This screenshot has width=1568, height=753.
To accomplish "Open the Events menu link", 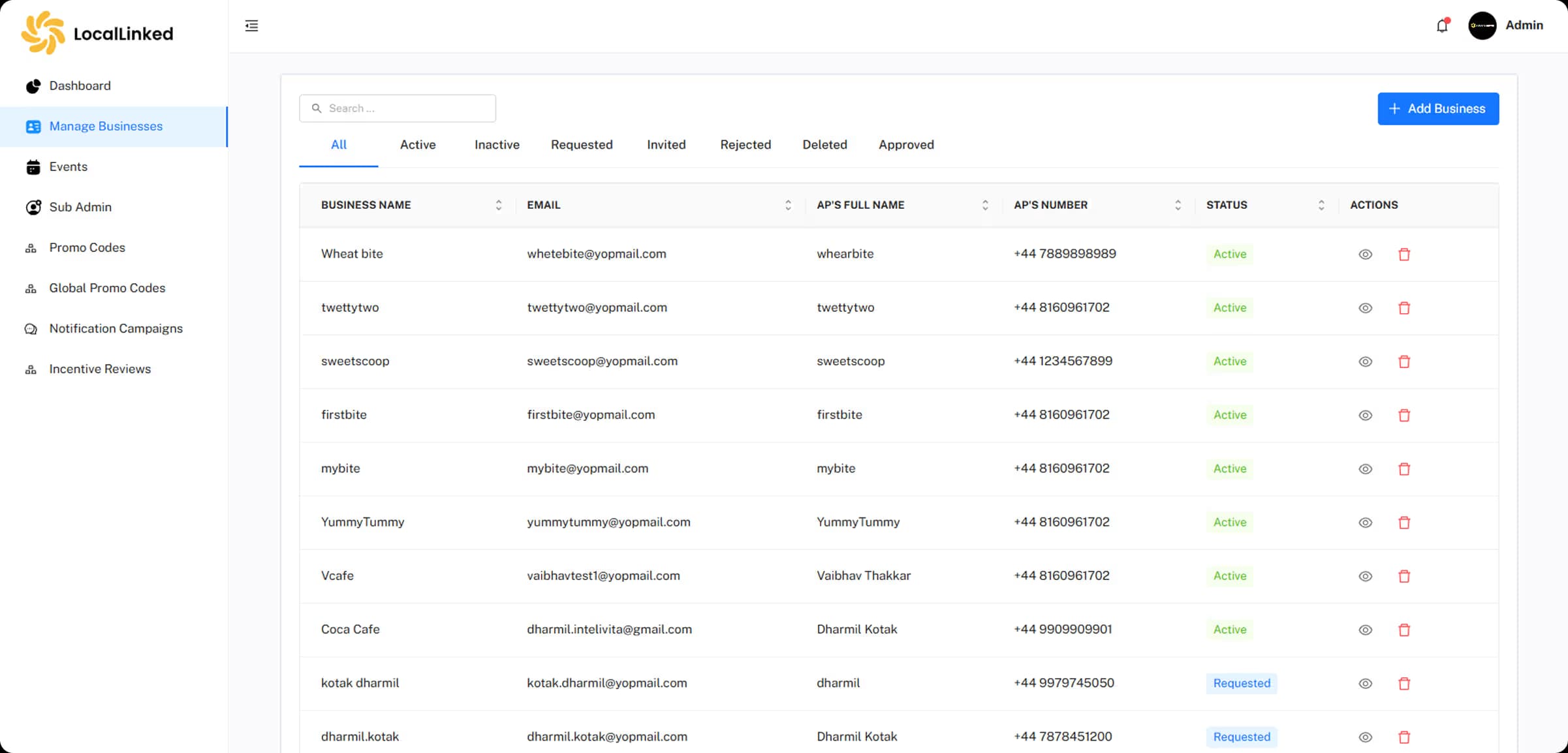I will (x=68, y=167).
